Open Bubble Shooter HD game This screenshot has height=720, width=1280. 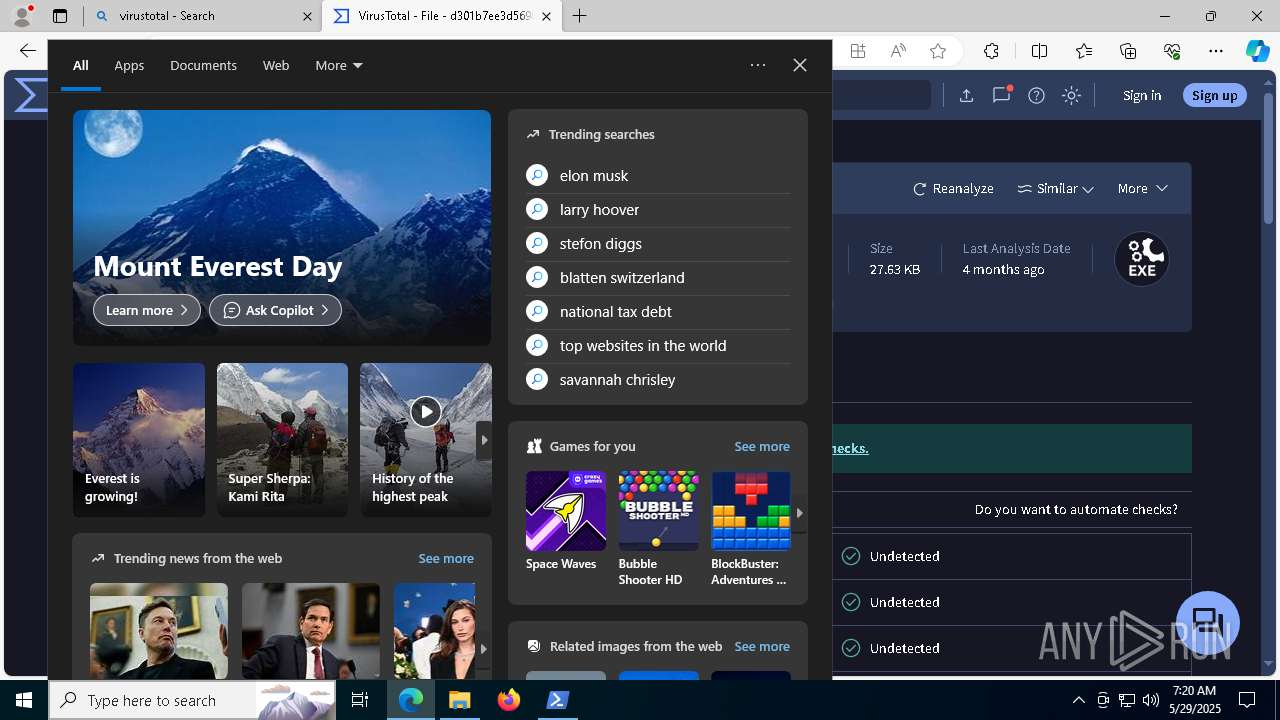[658, 529]
